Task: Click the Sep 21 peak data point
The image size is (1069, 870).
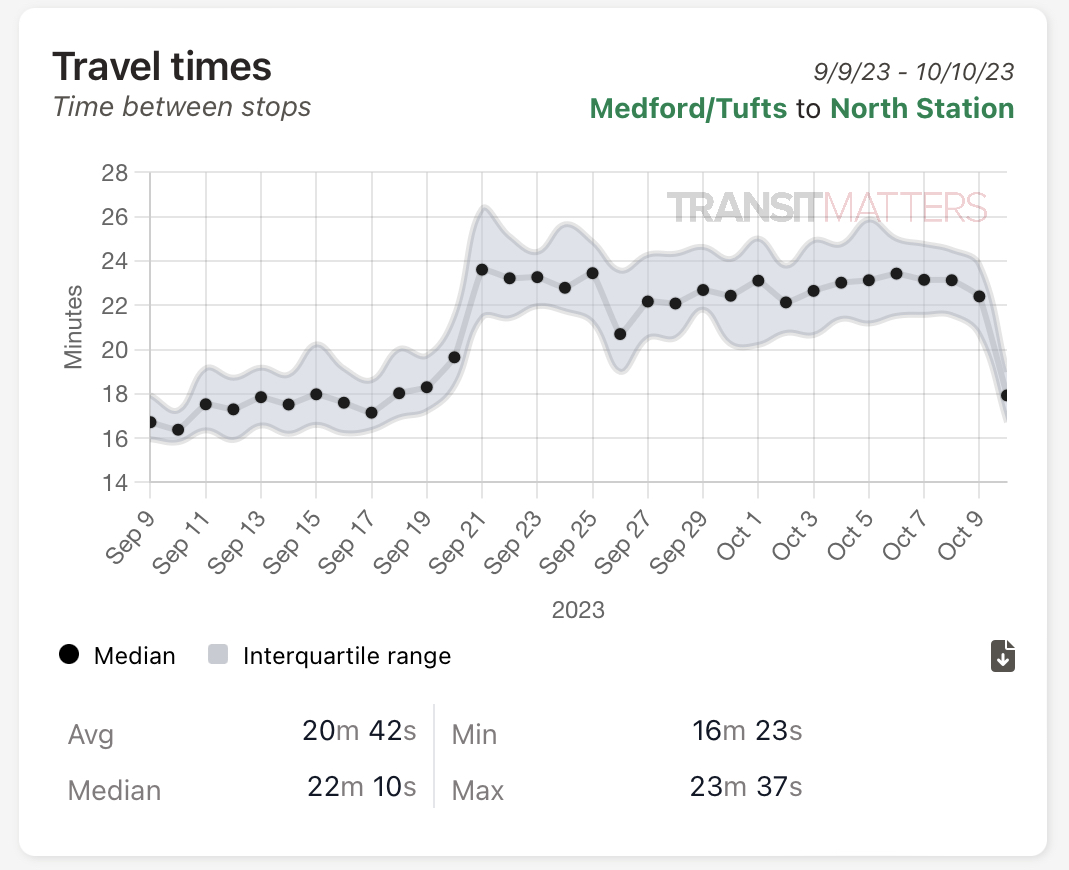Action: pos(482,270)
